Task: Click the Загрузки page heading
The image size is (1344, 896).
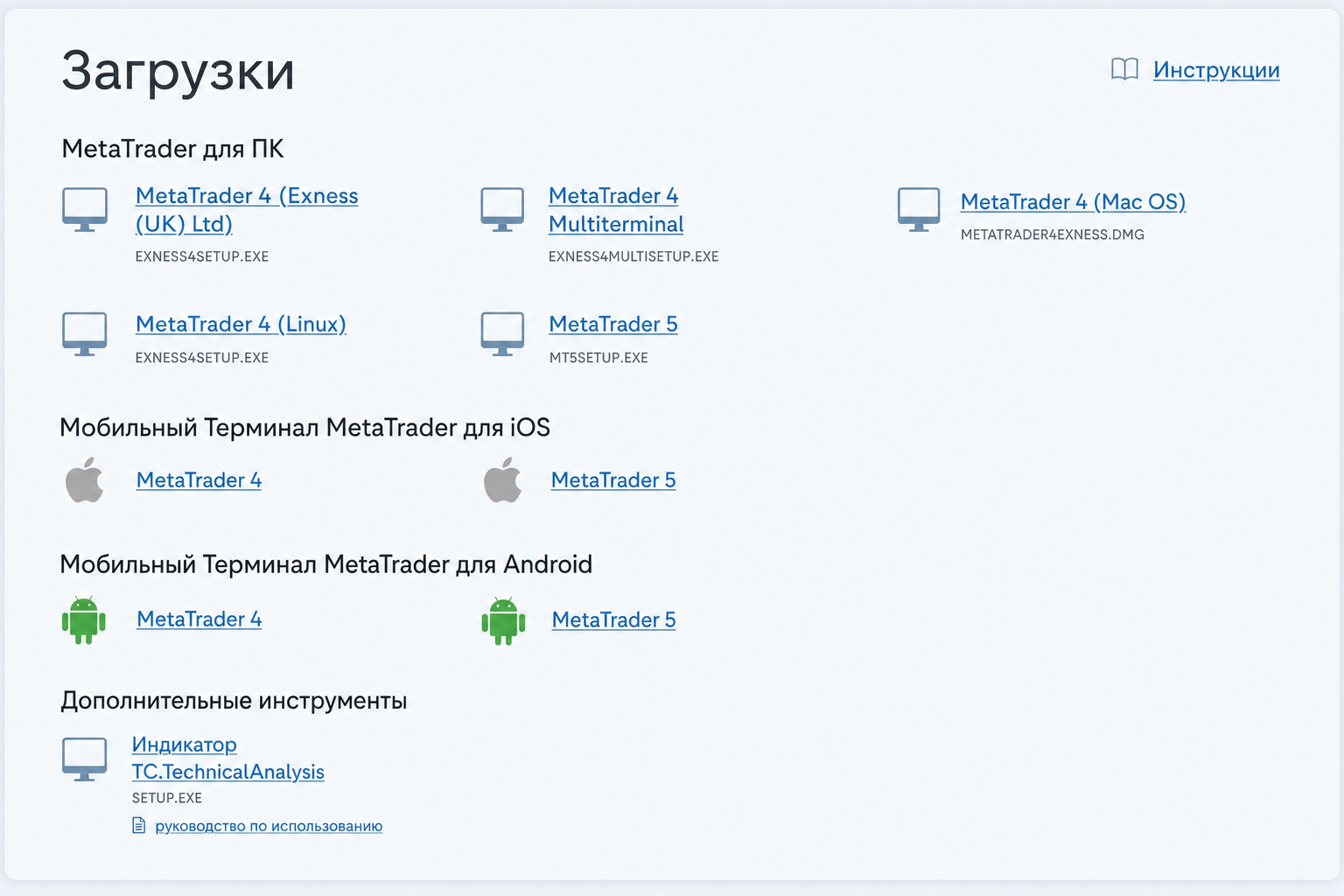Action: pyautogui.click(x=178, y=72)
